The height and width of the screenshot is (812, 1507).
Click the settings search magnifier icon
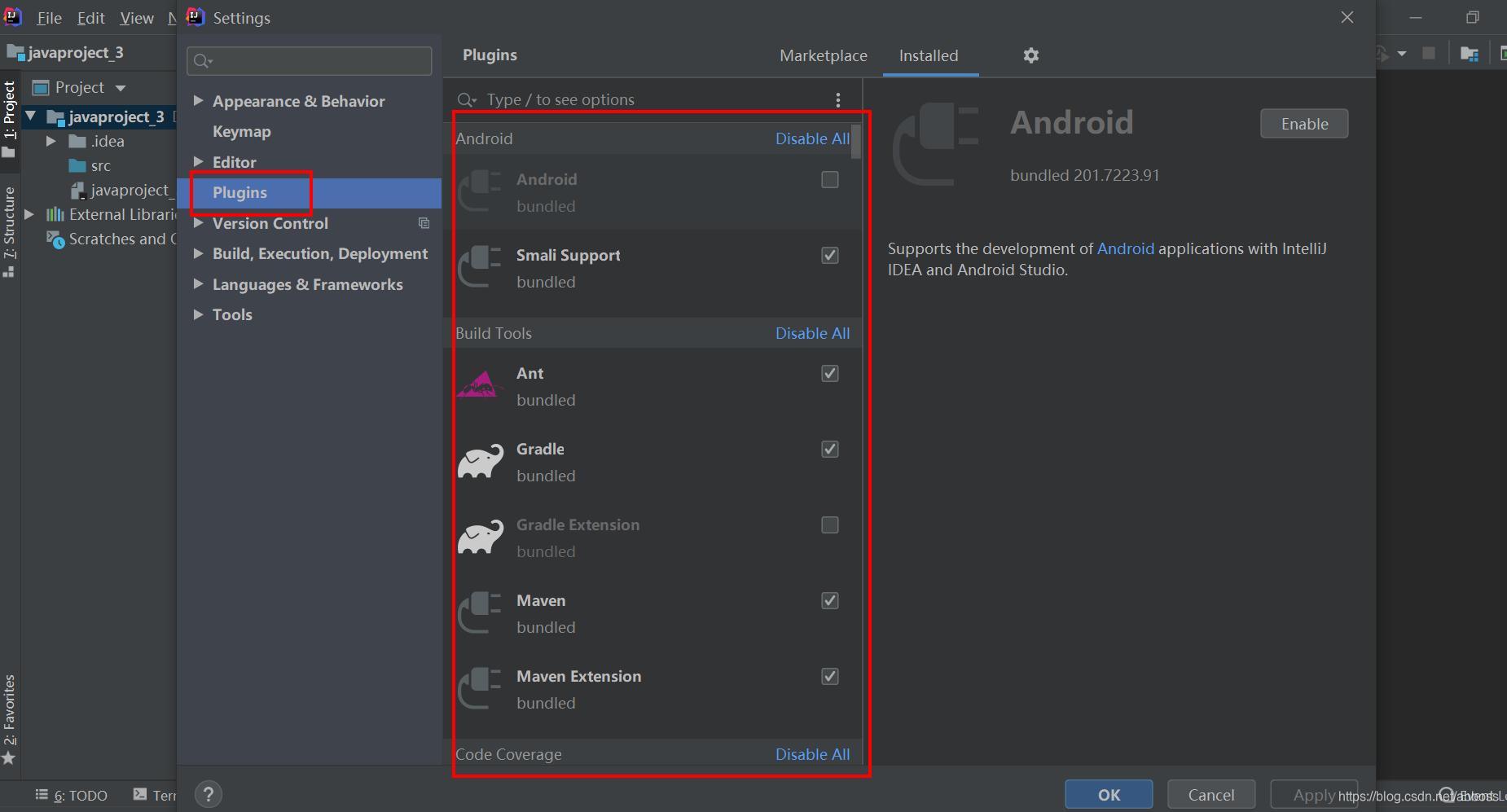pyautogui.click(x=201, y=61)
